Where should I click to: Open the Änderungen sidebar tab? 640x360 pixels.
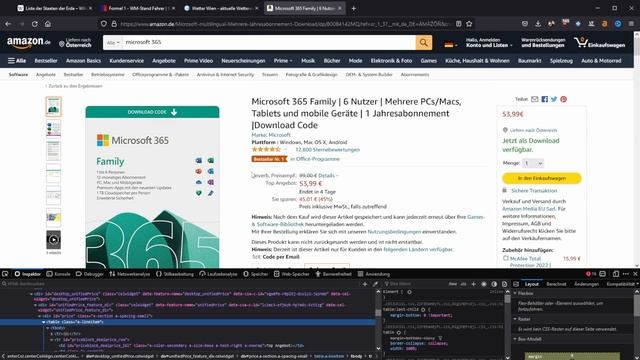tap(587, 284)
